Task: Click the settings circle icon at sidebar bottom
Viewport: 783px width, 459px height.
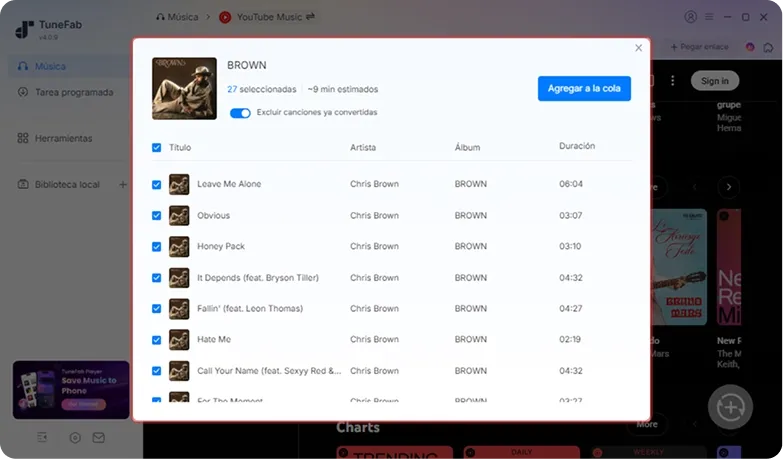Action: coord(75,438)
